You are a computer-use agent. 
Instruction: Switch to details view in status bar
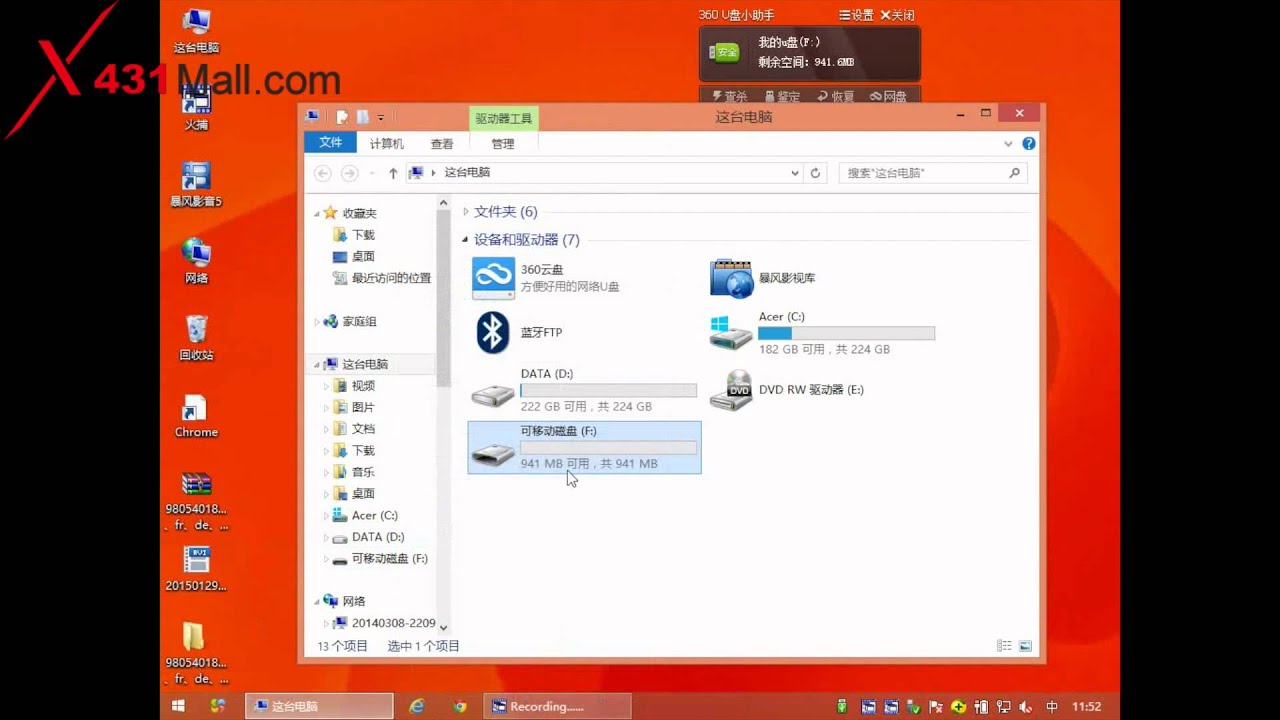pyautogui.click(x=1004, y=647)
